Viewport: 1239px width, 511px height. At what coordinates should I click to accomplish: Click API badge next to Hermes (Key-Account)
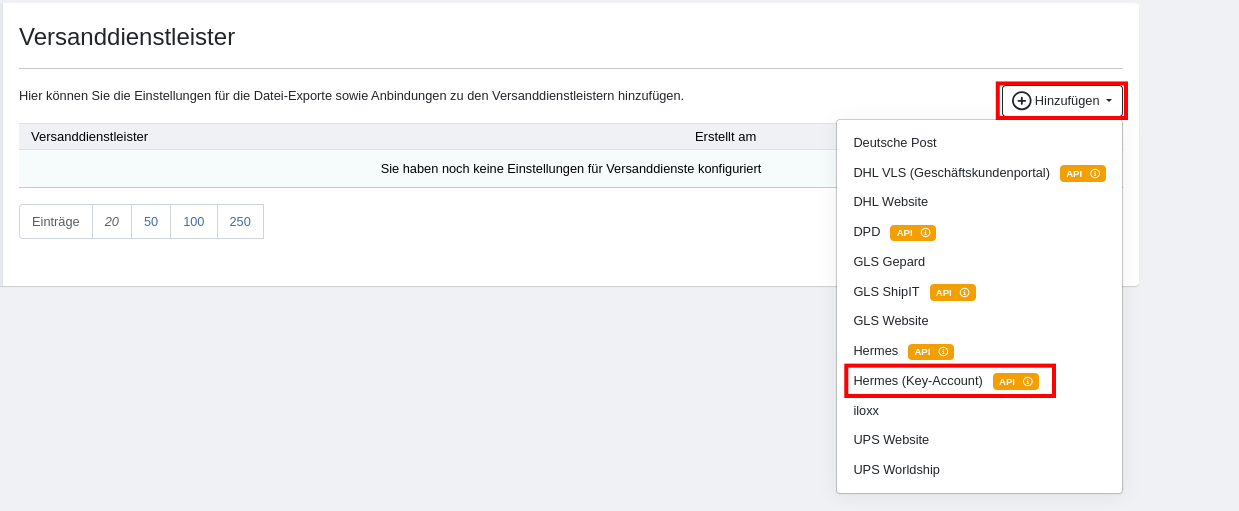[1016, 381]
